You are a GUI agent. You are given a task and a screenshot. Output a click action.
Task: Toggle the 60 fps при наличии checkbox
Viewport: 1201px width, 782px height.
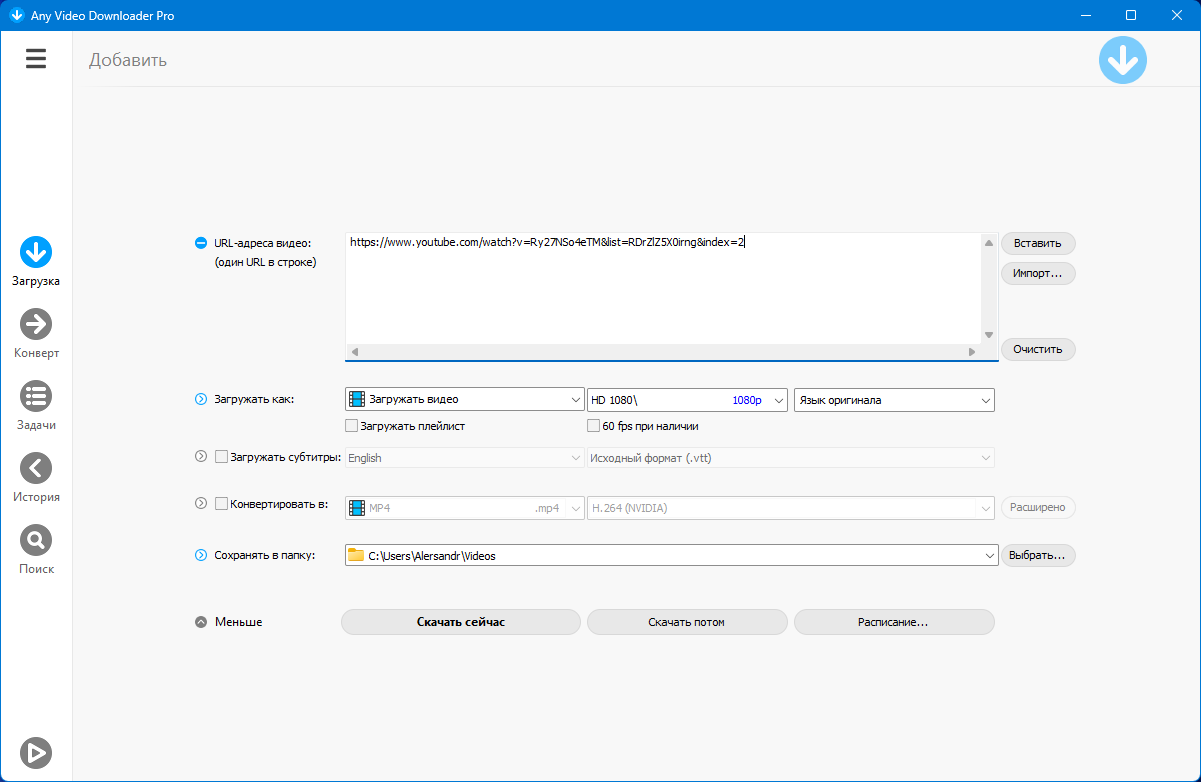pos(594,426)
